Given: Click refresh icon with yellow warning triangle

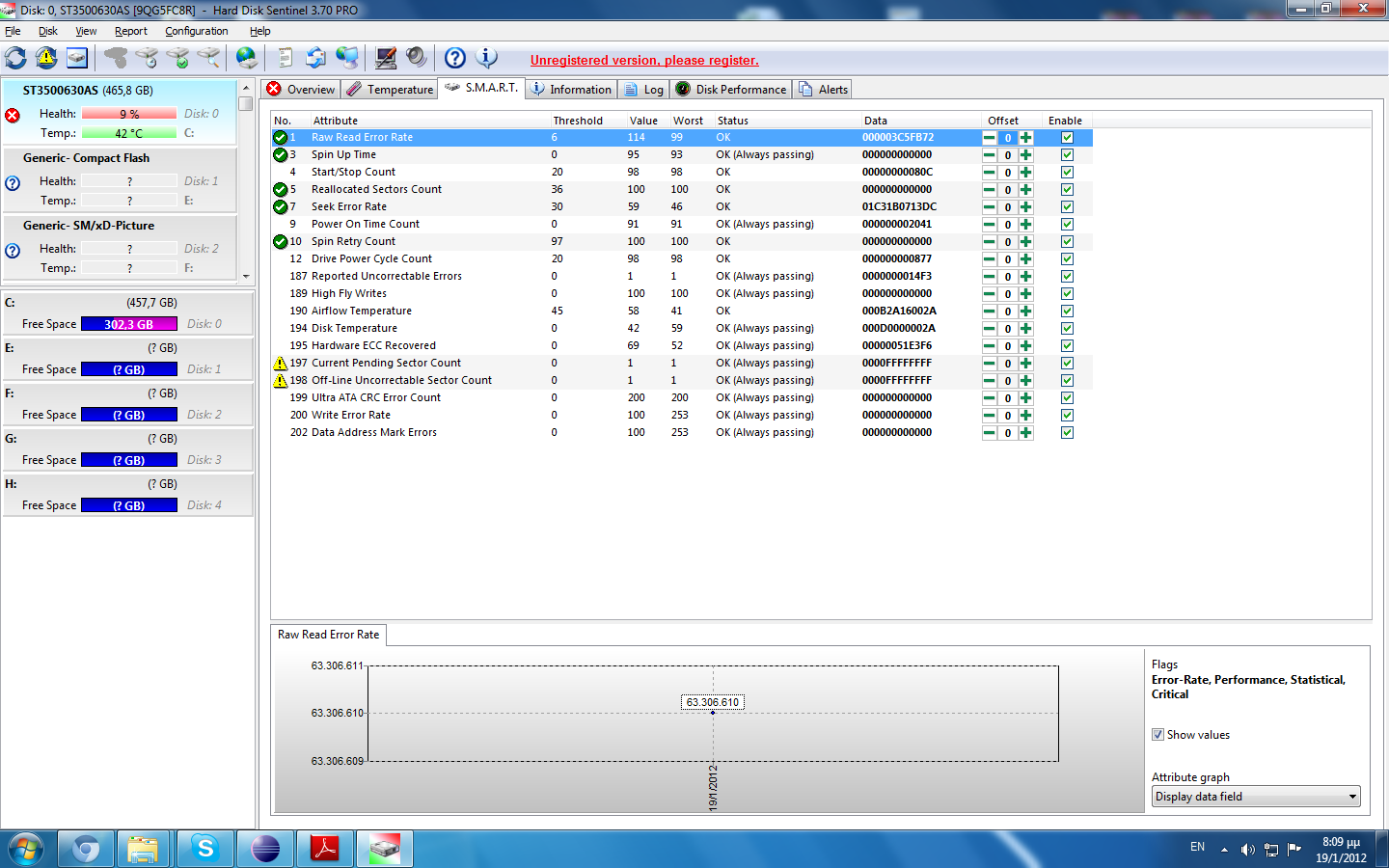Looking at the screenshot, I should (46, 58).
